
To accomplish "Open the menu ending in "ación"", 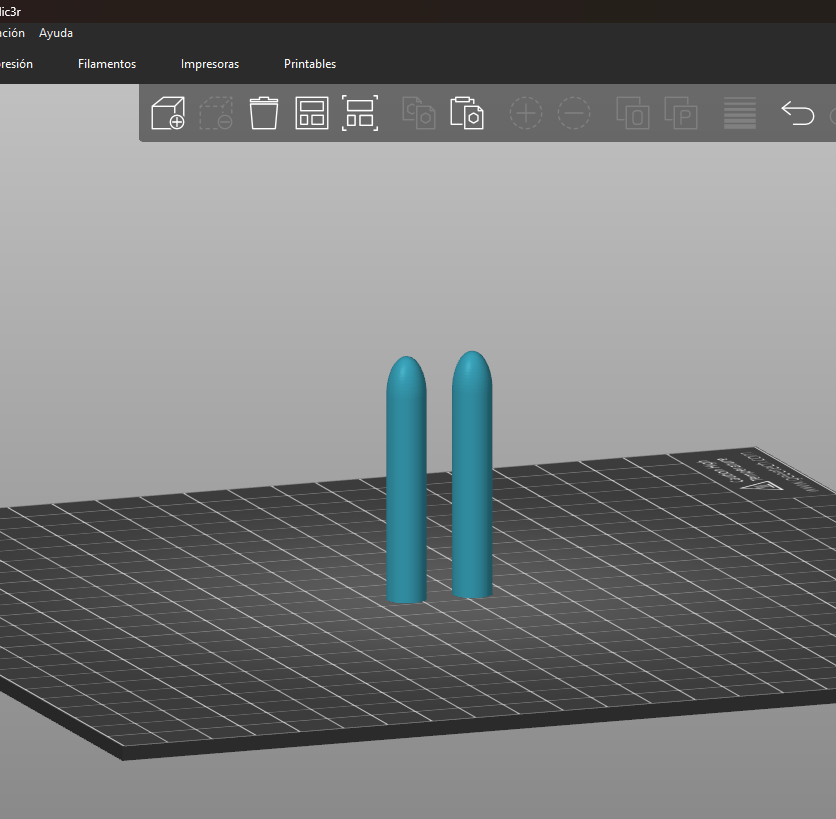I will tap(12, 33).
